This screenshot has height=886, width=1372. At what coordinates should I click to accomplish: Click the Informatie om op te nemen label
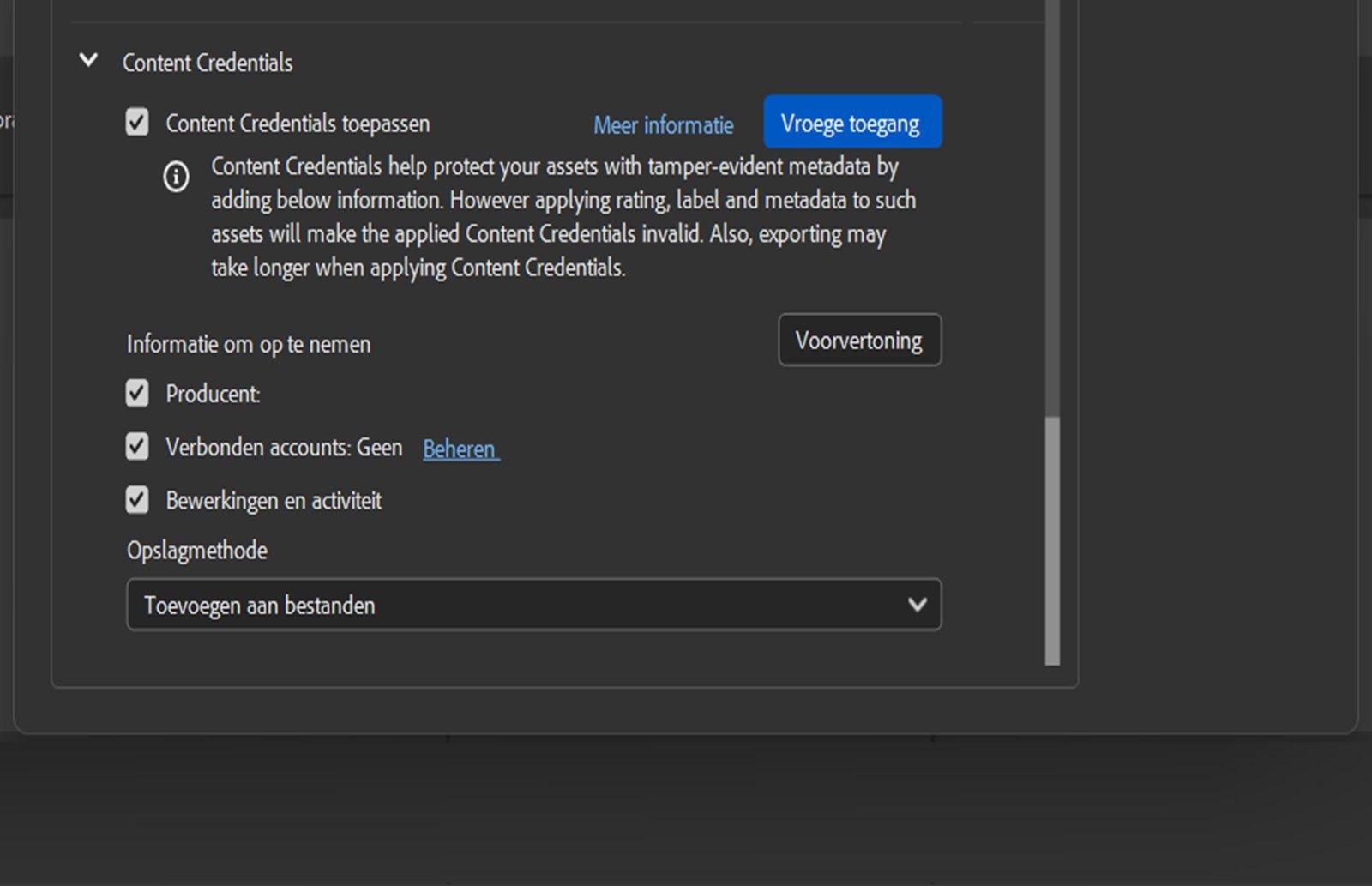[x=249, y=344]
